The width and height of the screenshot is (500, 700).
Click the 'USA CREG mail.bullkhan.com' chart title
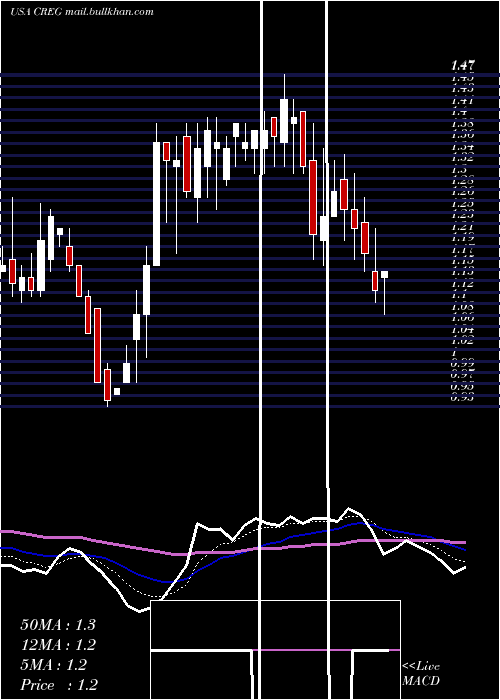pyautogui.click(x=82, y=12)
